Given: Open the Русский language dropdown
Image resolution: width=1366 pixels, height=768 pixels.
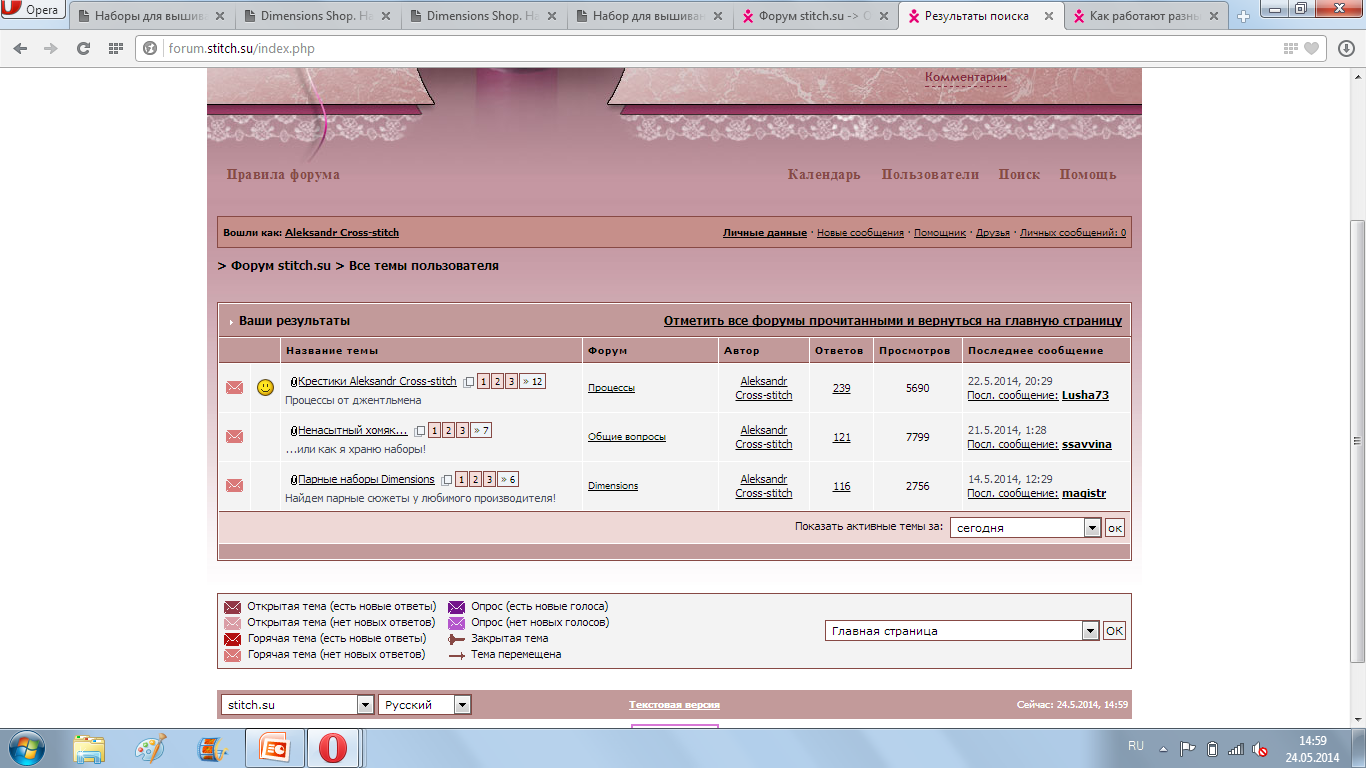Looking at the screenshot, I should click(x=462, y=705).
